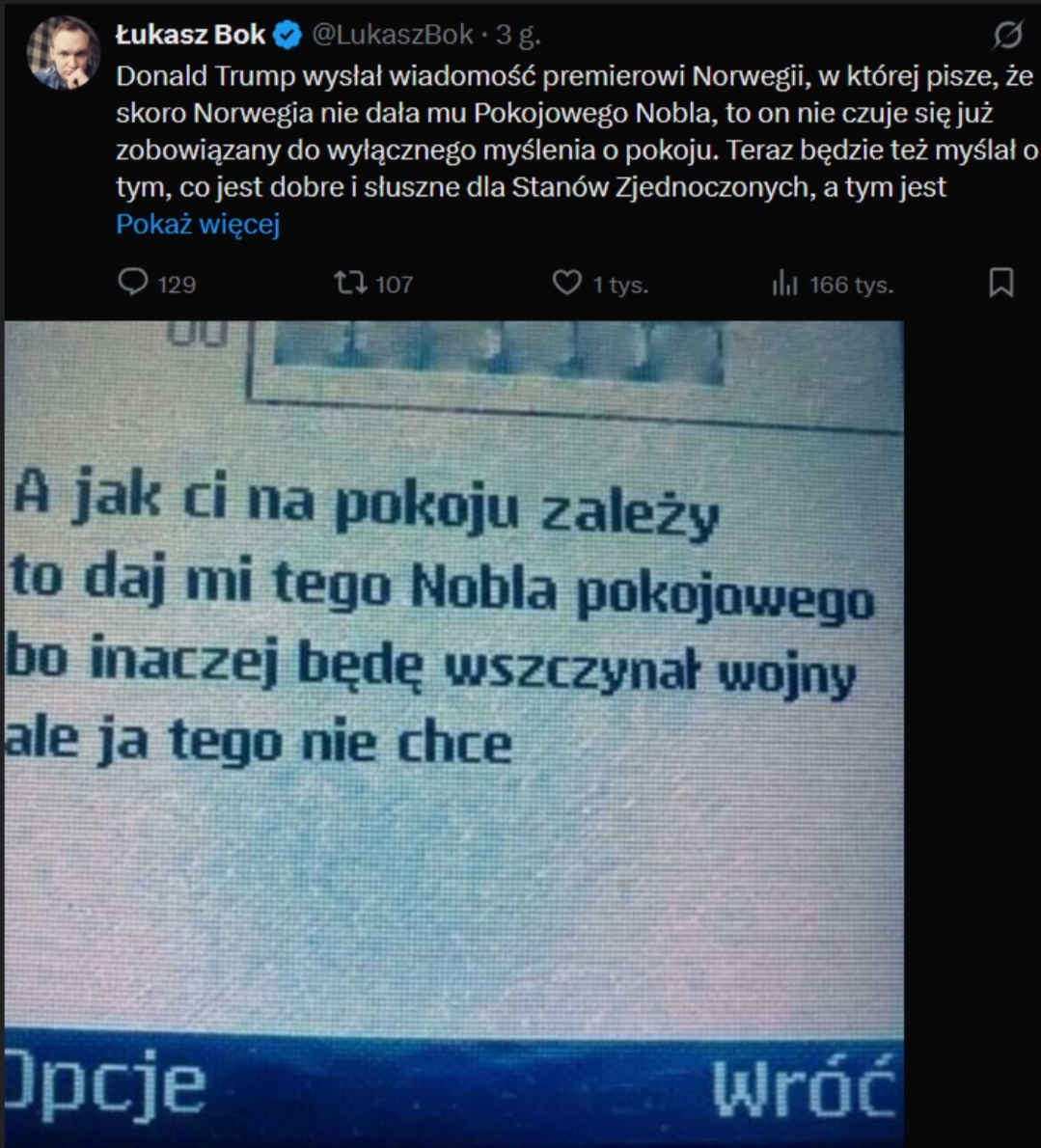The width and height of the screenshot is (1041, 1148).
Task: Click the 166 tys. views count
Action: coord(851,285)
